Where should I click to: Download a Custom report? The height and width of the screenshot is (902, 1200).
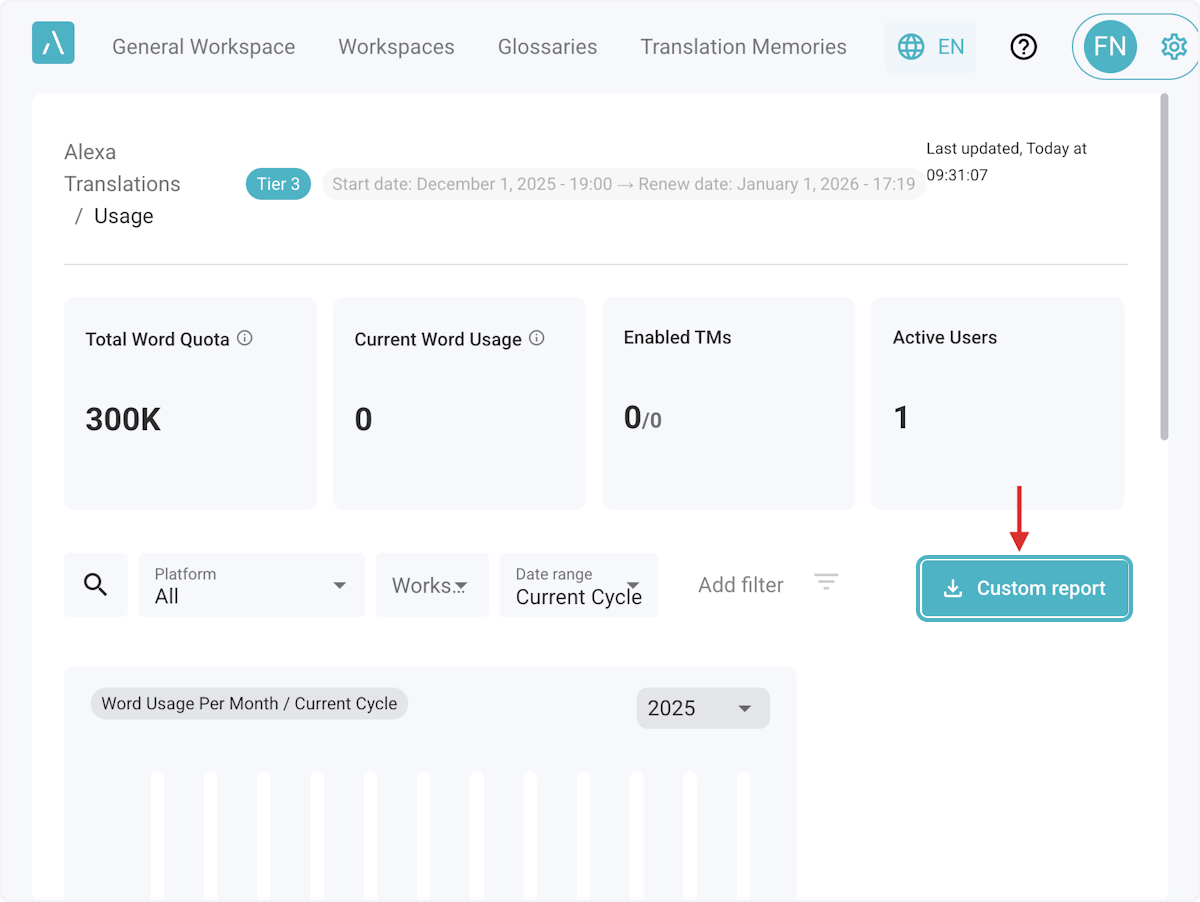point(1025,589)
